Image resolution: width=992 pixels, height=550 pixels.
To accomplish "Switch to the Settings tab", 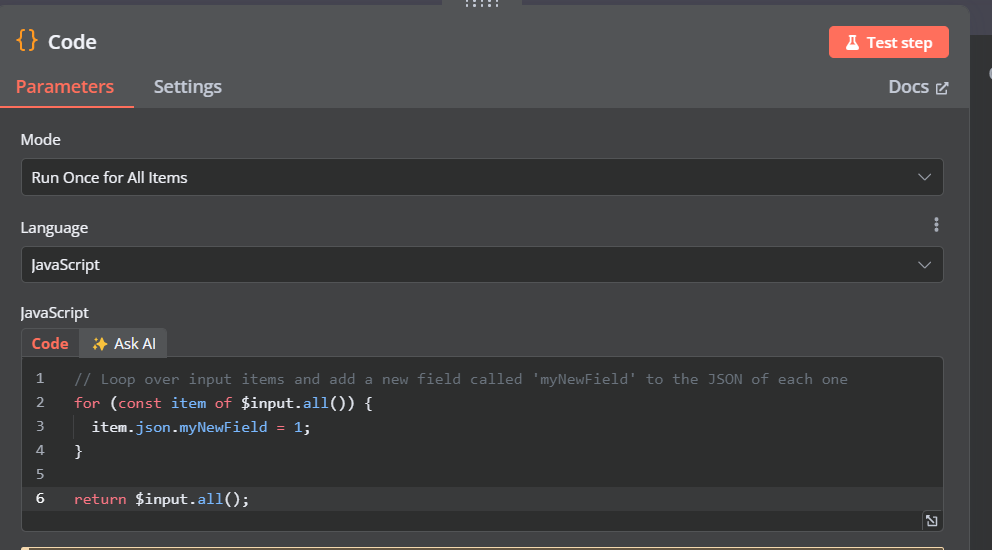I will (x=188, y=87).
